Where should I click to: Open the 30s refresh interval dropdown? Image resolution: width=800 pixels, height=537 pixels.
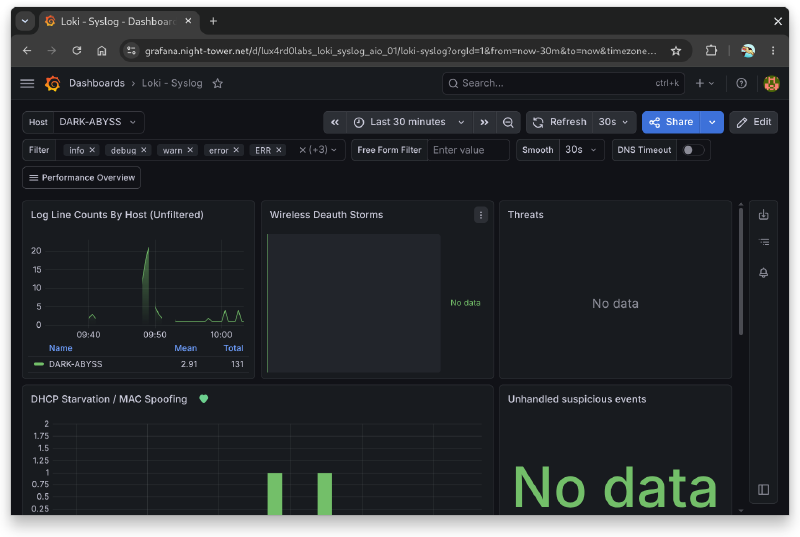pos(614,122)
